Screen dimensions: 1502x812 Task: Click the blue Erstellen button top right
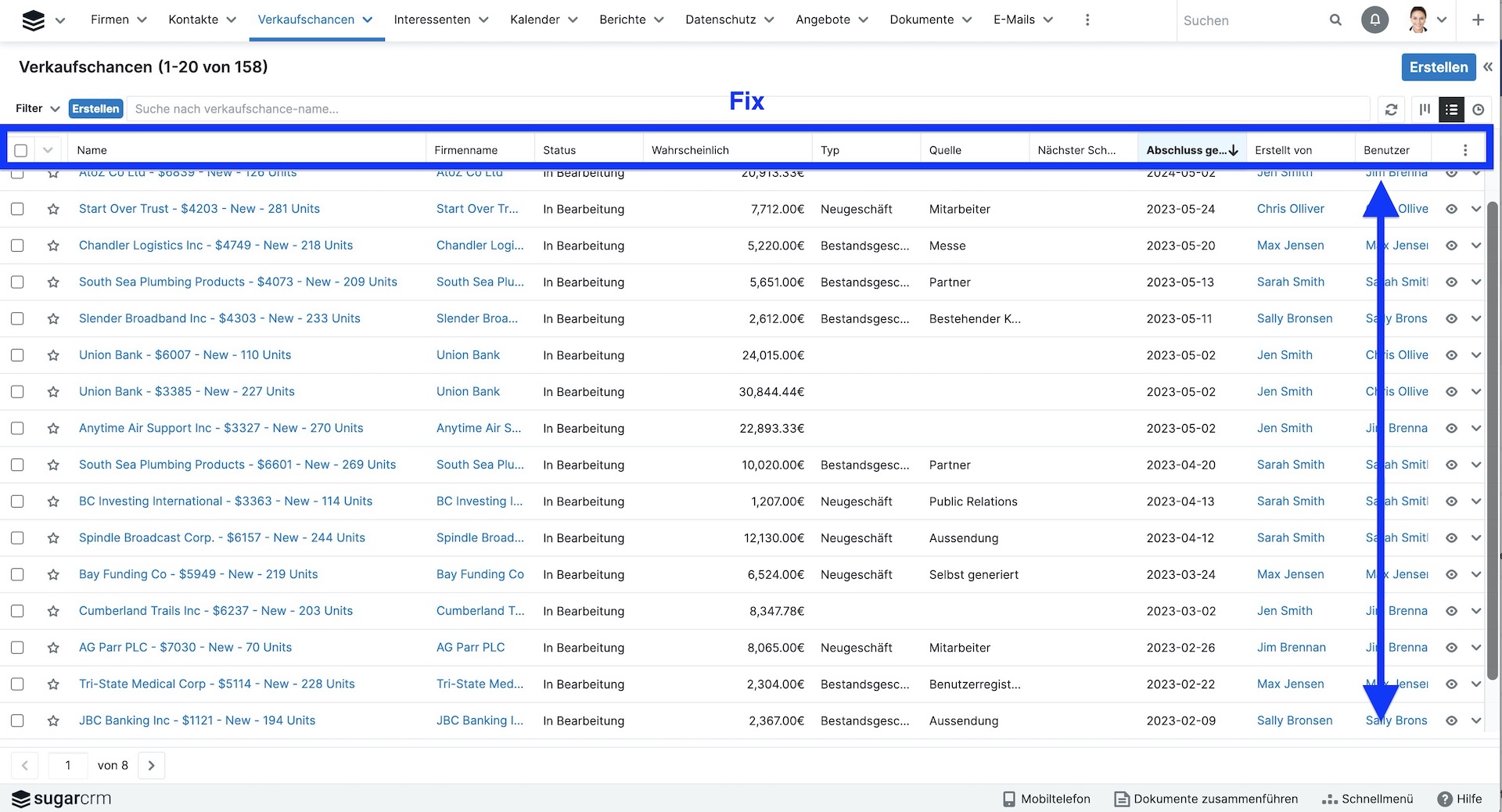(1438, 67)
